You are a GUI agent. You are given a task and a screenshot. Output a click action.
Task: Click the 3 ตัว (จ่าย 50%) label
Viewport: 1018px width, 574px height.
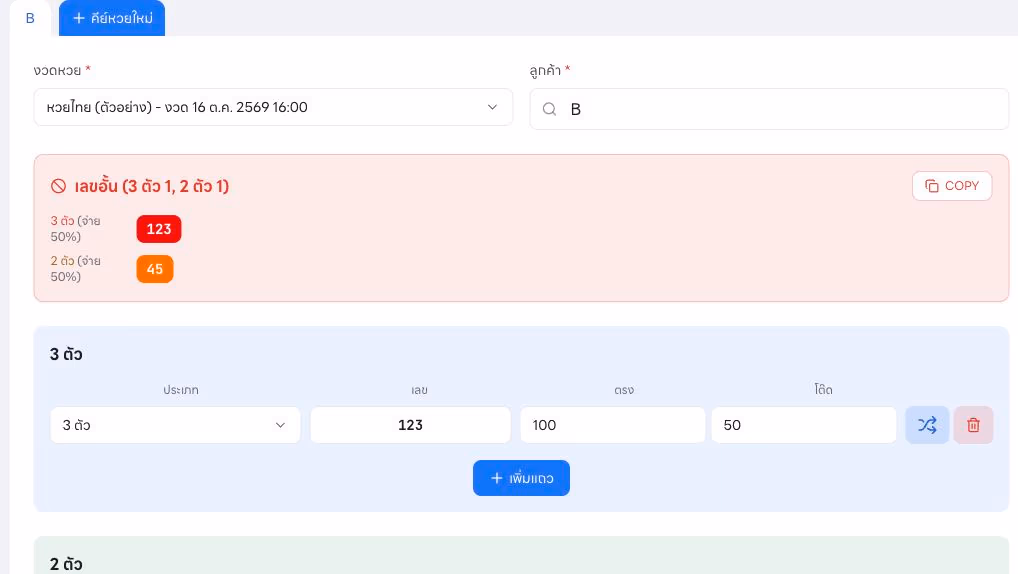pyautogui.click(x=76, y=229)
